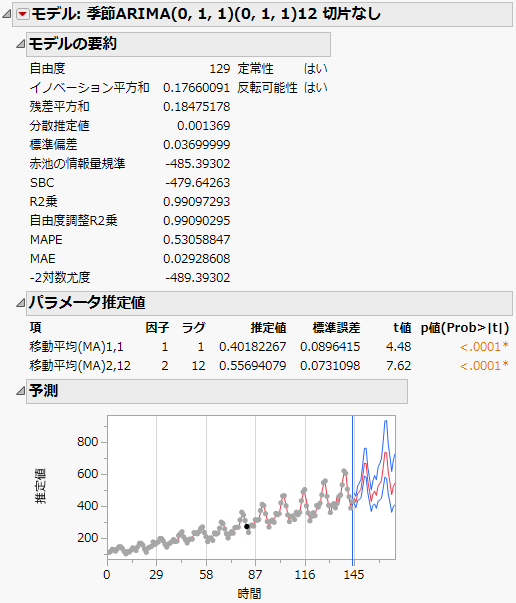Select the R2乗 value 0.99097293
The width and height of the screenshot is (516, 603).
tap(196, 202)
